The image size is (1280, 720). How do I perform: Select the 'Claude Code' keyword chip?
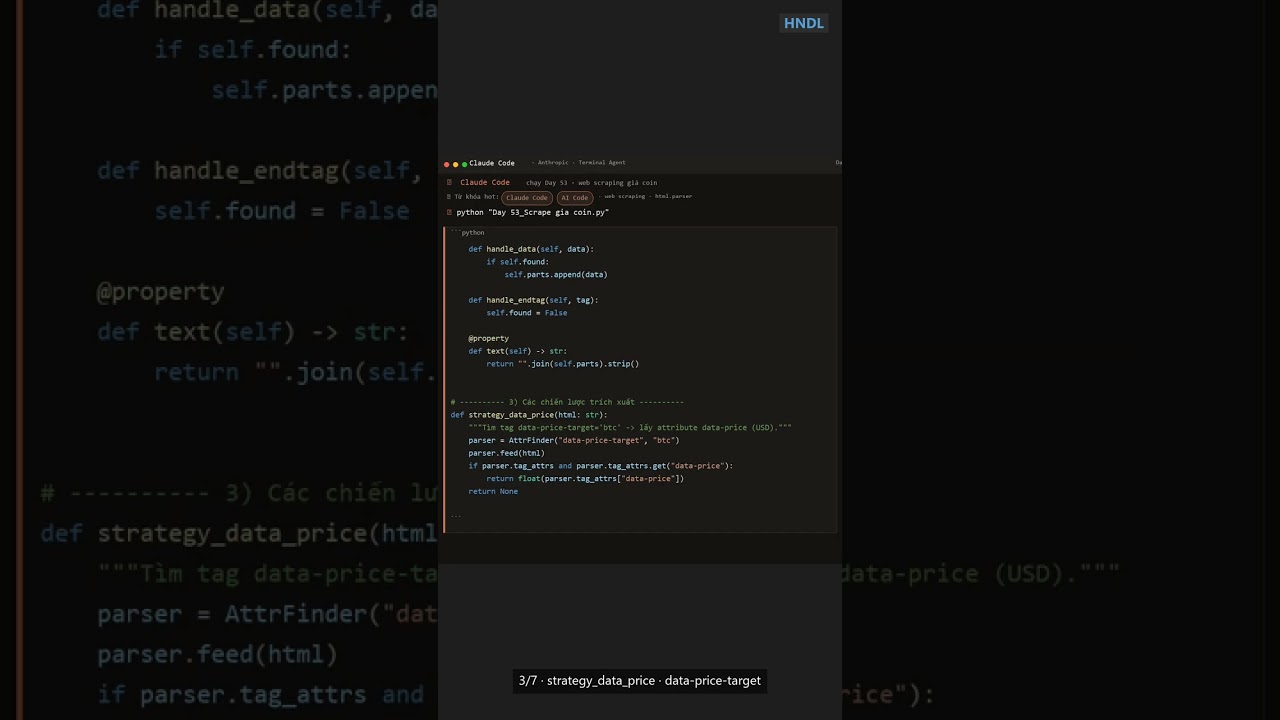point(527,198)
